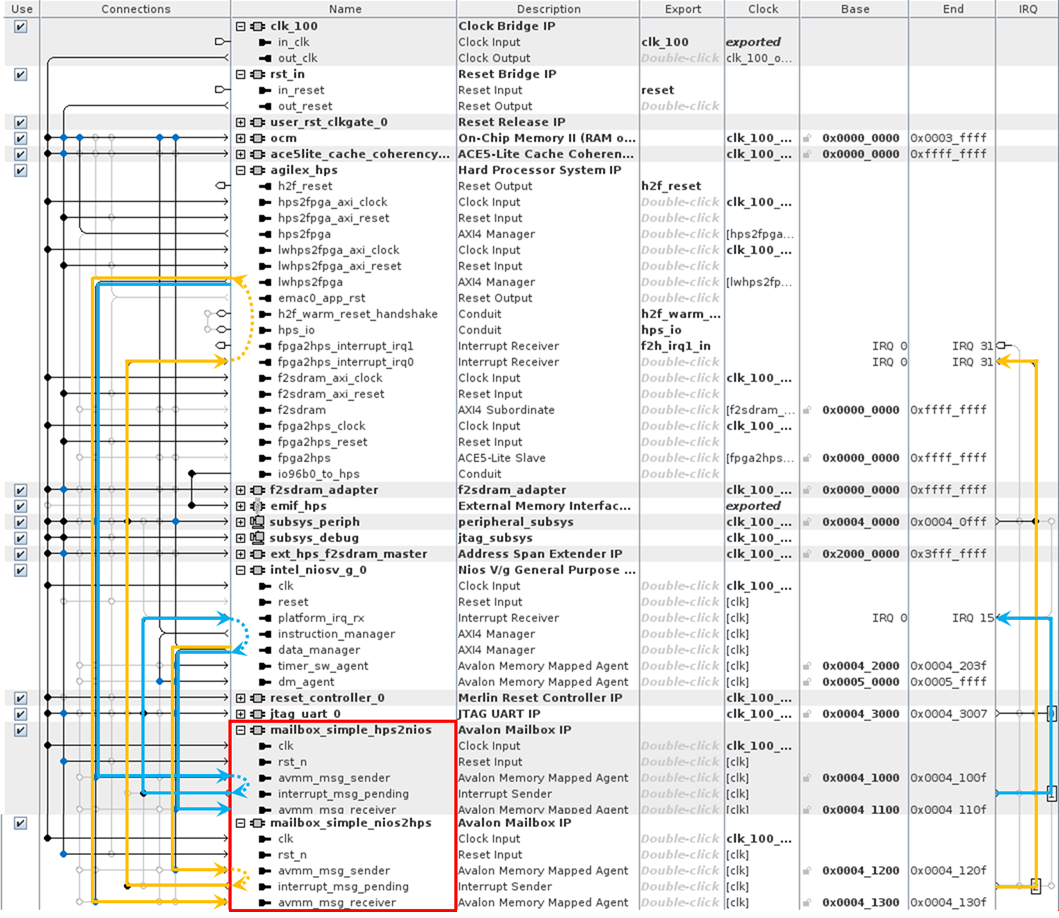Click the clk_100 component chip icon
The image size is (1059, 918).
[x=257, y=26]
